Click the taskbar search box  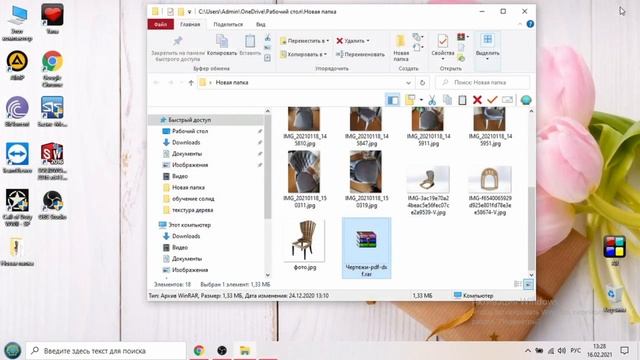coord(106,351)
